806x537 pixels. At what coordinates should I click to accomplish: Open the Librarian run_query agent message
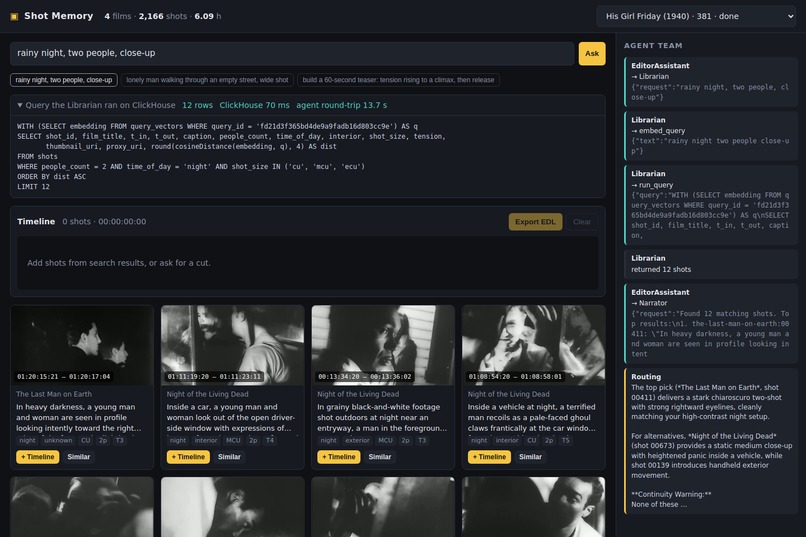click(x=711, y=205)
